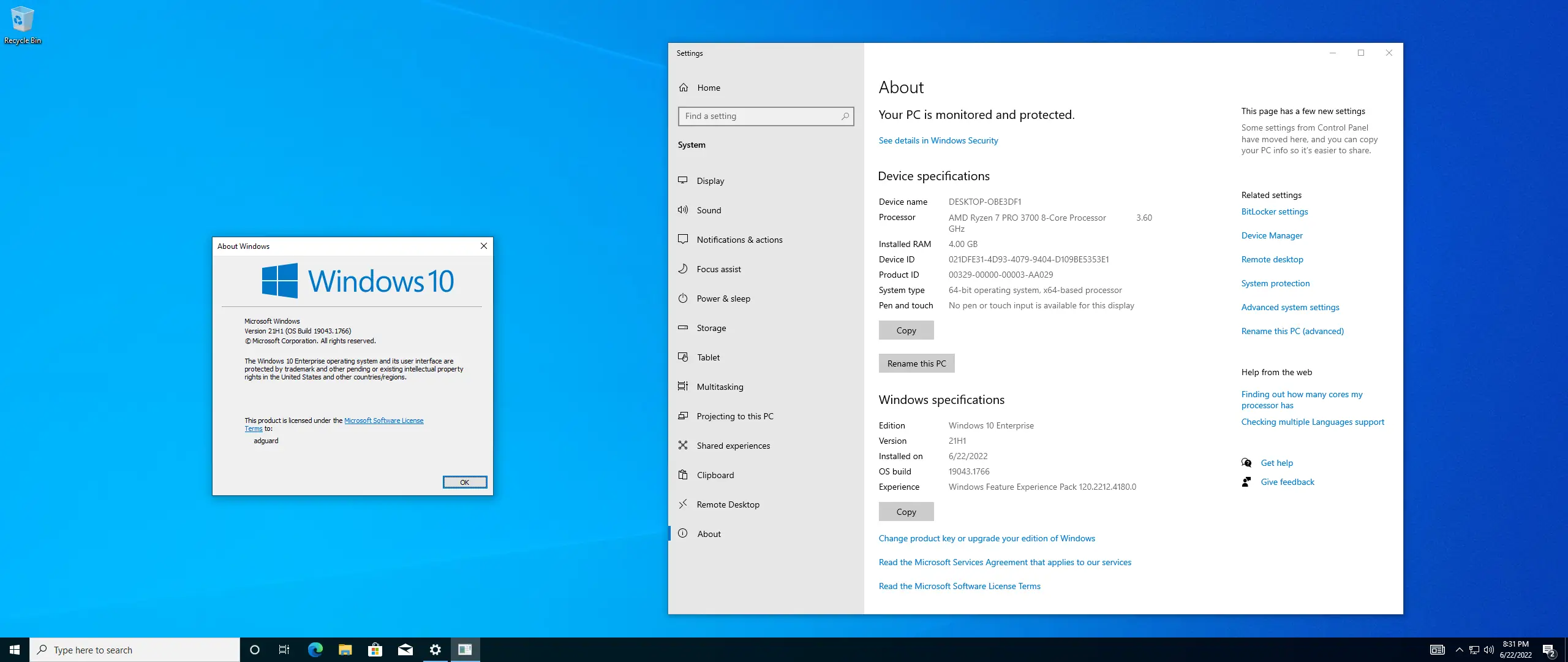Click the Rename this PC button
The width and height of the screenshot is (1568, 662).
tap(916, 363)
